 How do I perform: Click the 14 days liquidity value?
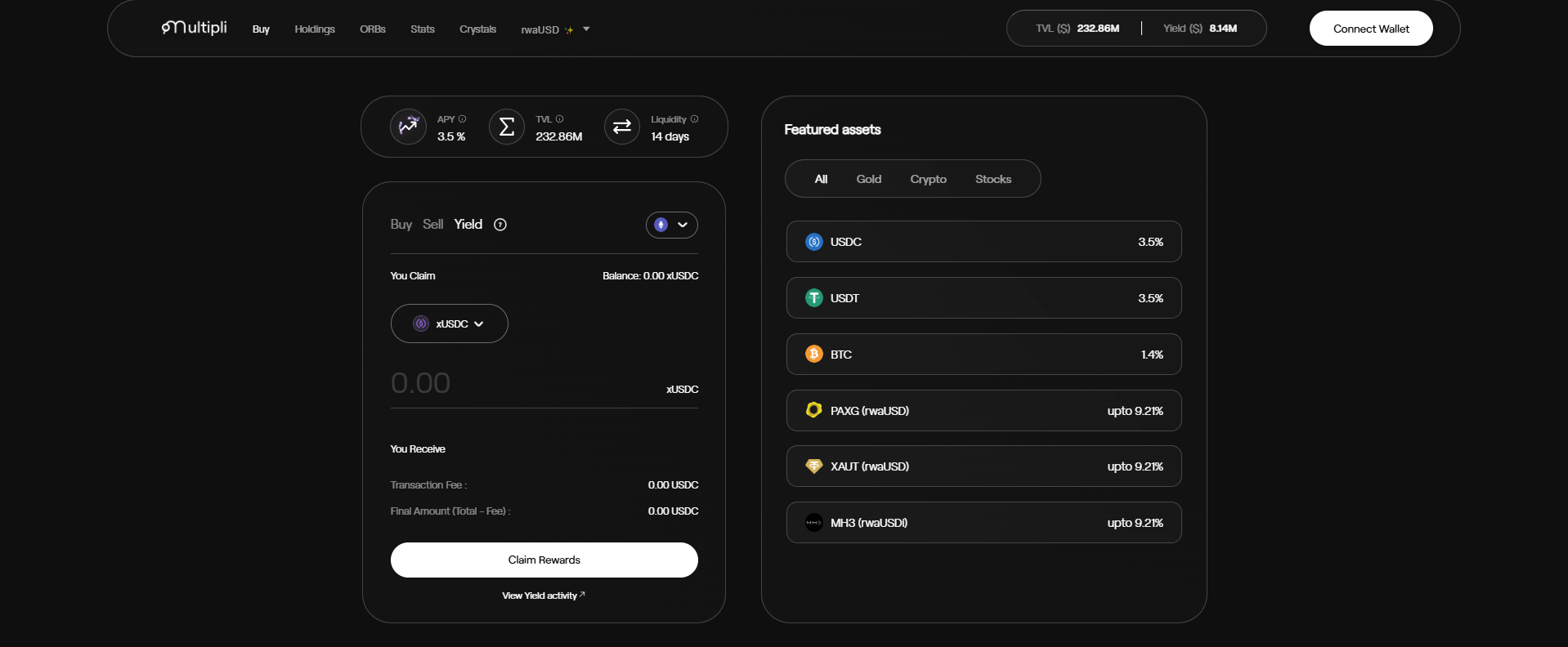(x=670, y=136)
